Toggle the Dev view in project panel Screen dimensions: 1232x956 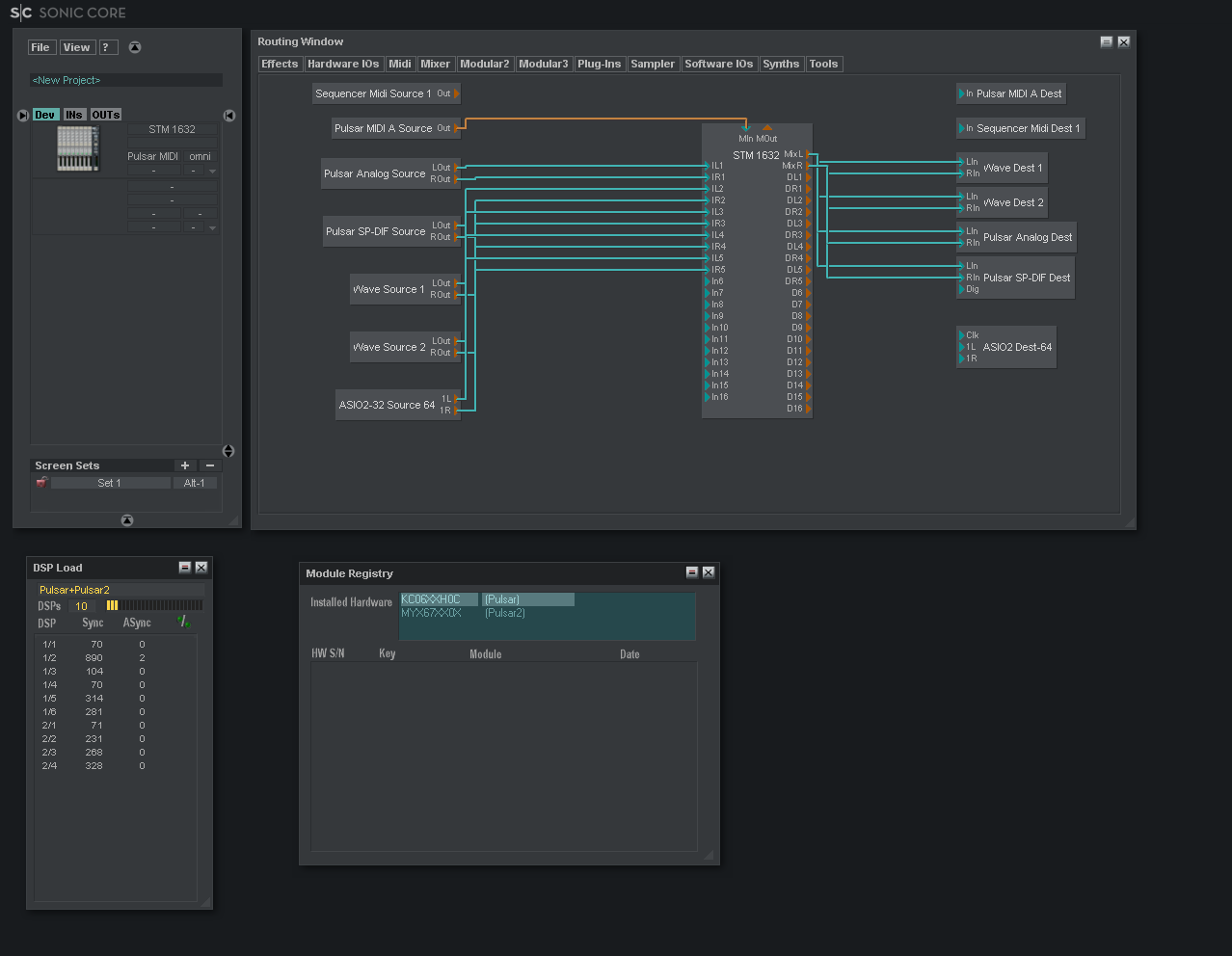[x=45, y=115]
